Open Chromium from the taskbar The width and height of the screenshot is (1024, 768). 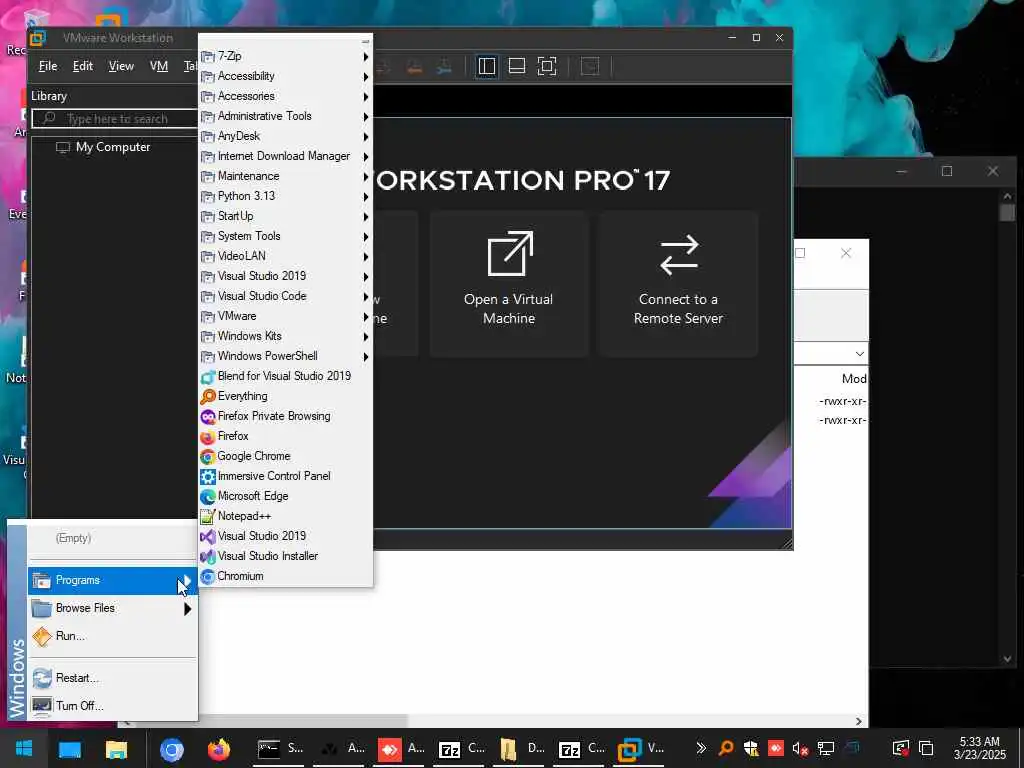point(172,750)
